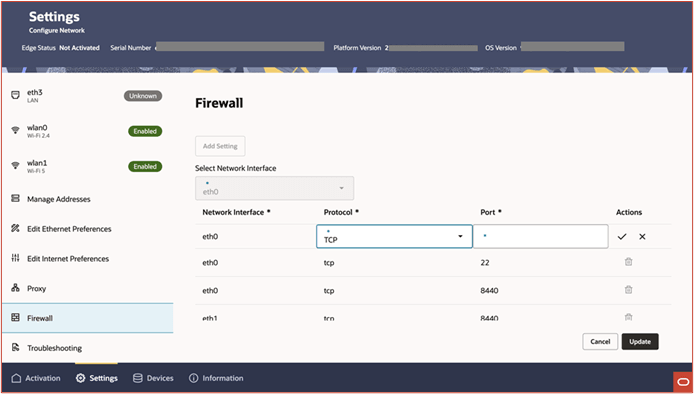Confirm the new rule with checkmark icon
The width and height of the screenshot is (694, 394).
[622, 237]
